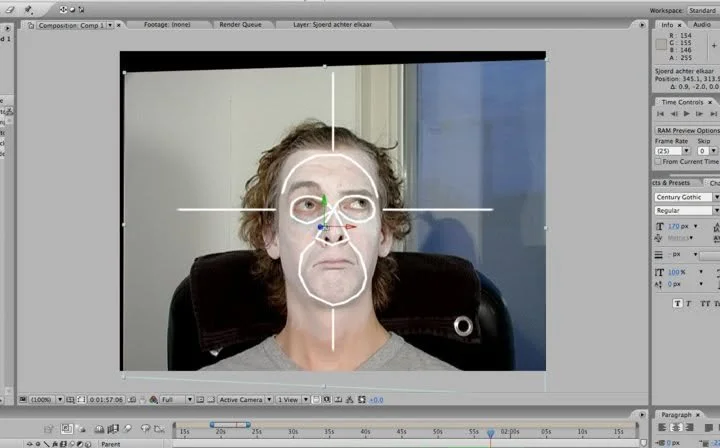Open the Century Gothic font family dropdown

tap(716, 197)
